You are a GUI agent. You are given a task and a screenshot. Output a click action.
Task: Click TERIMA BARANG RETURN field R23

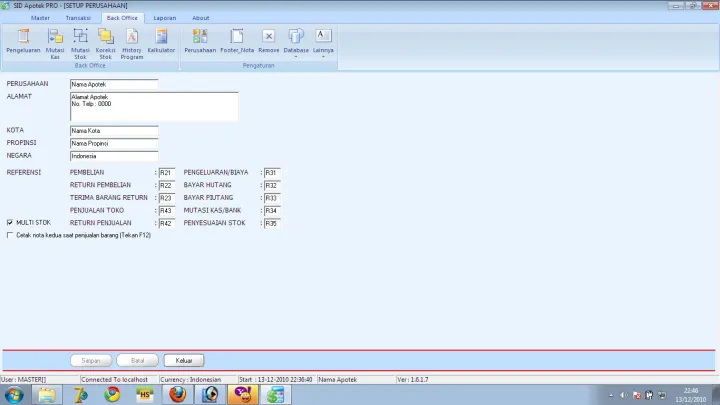167,198
